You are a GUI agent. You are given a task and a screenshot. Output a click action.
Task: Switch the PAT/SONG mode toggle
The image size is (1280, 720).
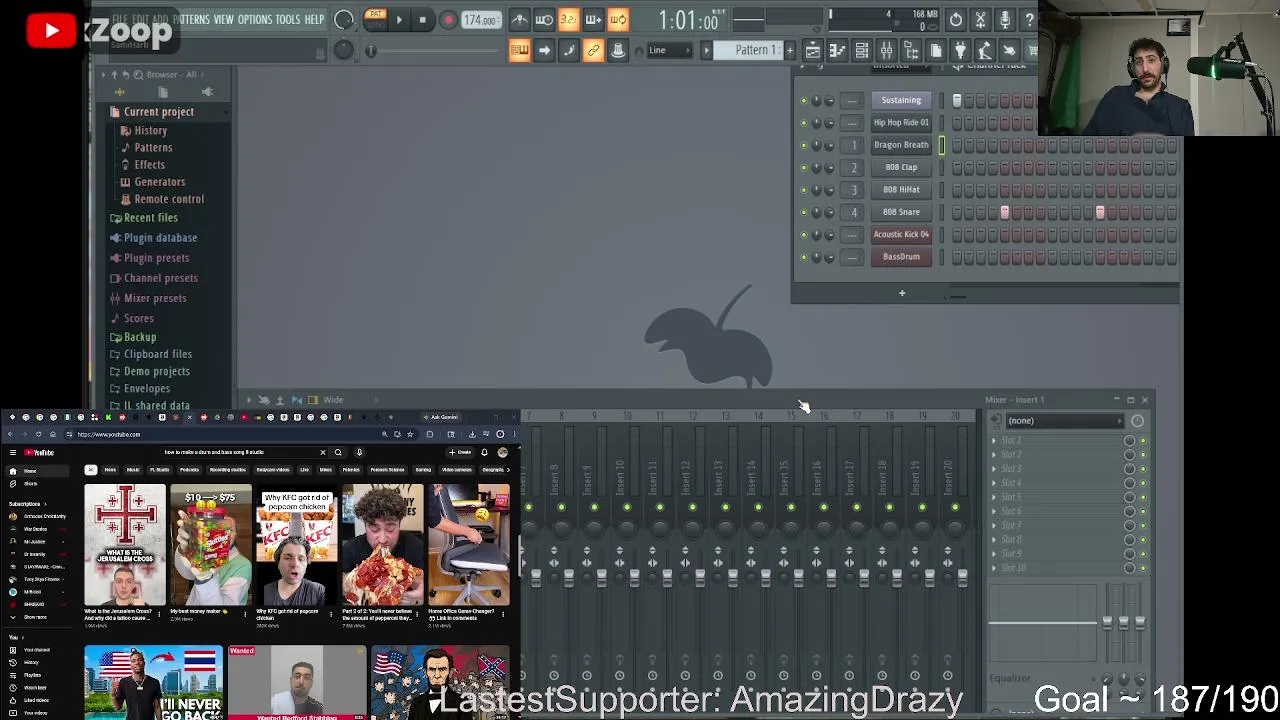pyautogui.click(x=376, y=19)
